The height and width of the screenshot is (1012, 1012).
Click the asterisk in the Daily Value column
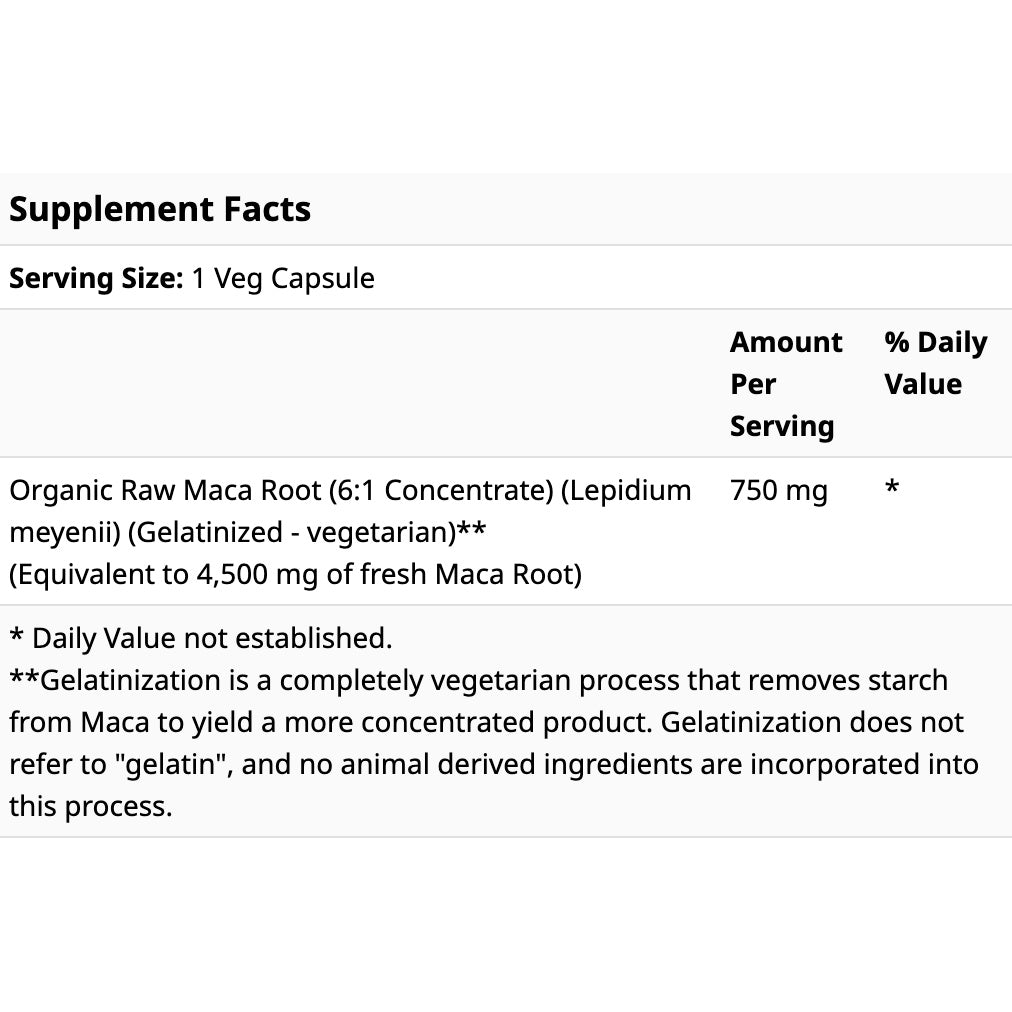pos(892,489)
